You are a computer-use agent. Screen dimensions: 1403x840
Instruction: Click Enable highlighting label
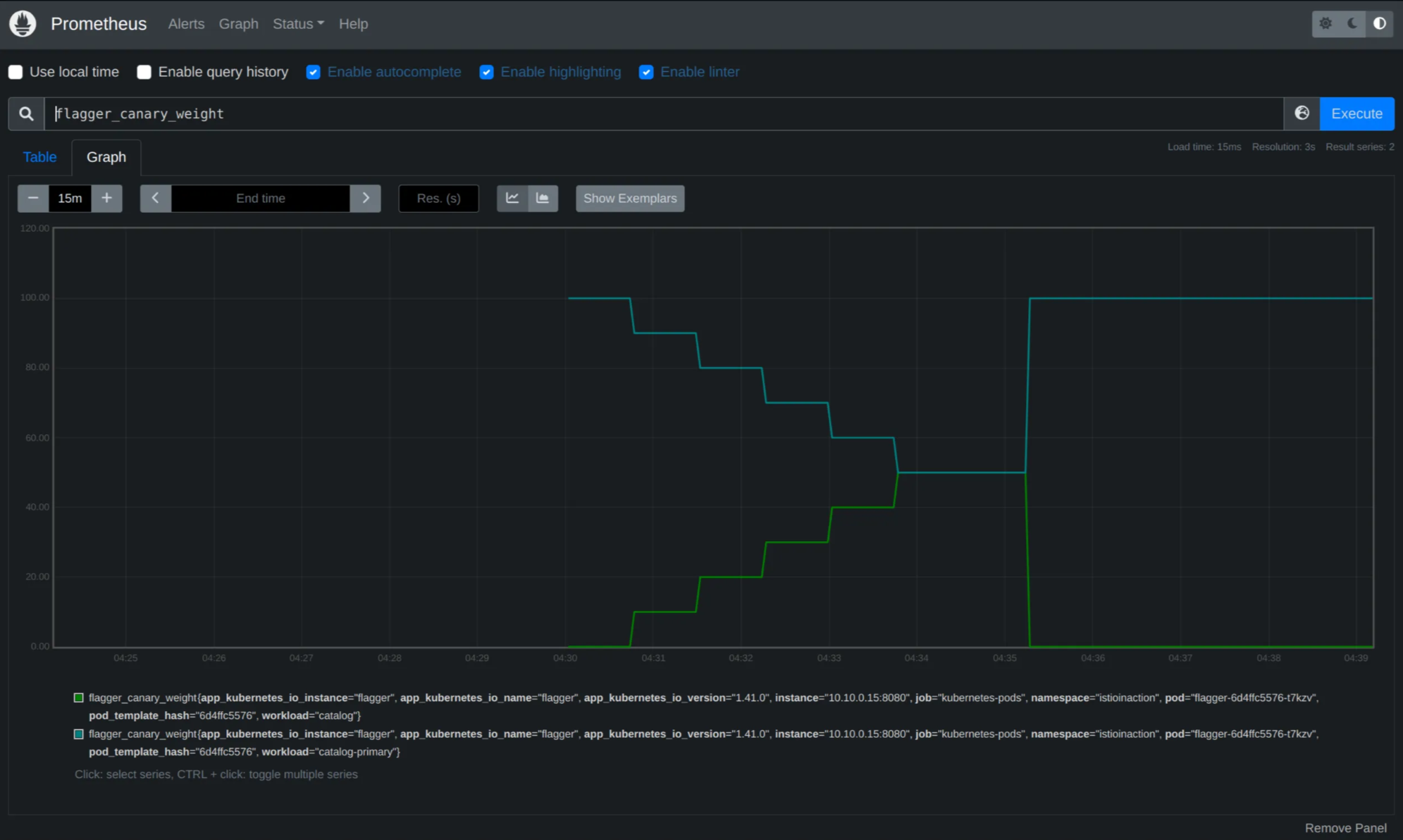coord(561,72)
